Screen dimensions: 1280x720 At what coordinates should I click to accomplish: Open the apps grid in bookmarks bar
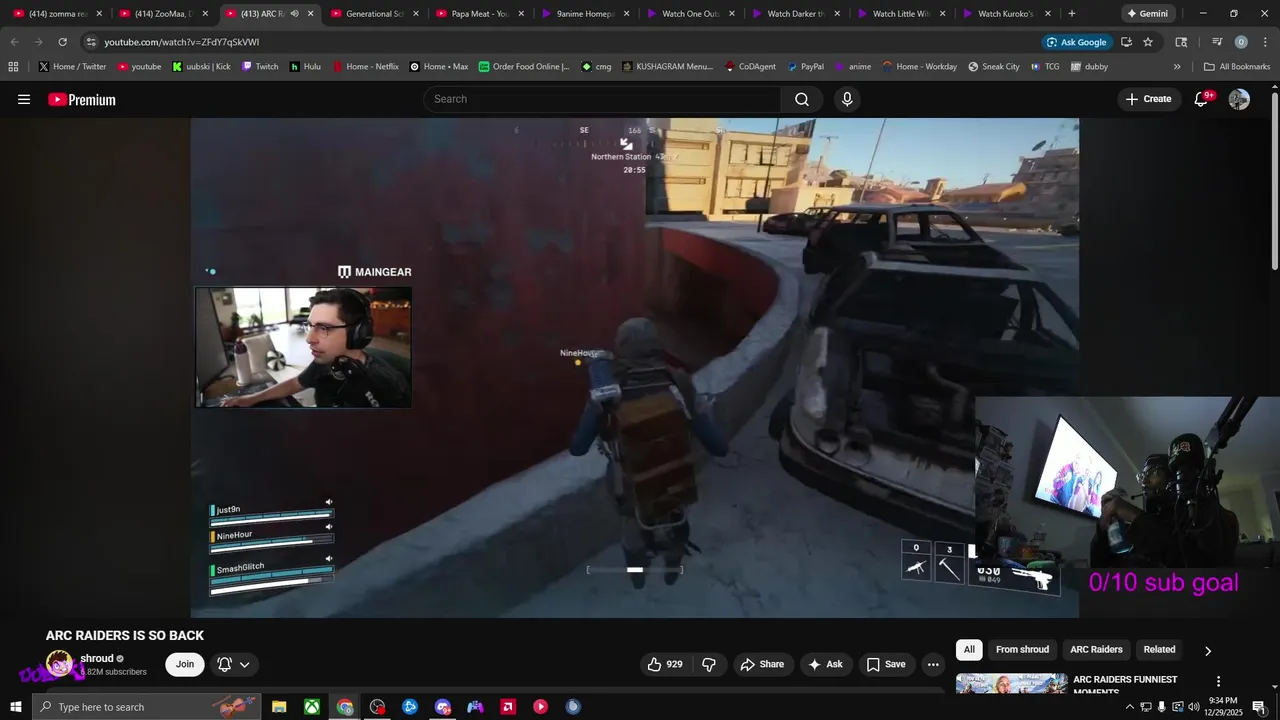[x=13, y=67]
